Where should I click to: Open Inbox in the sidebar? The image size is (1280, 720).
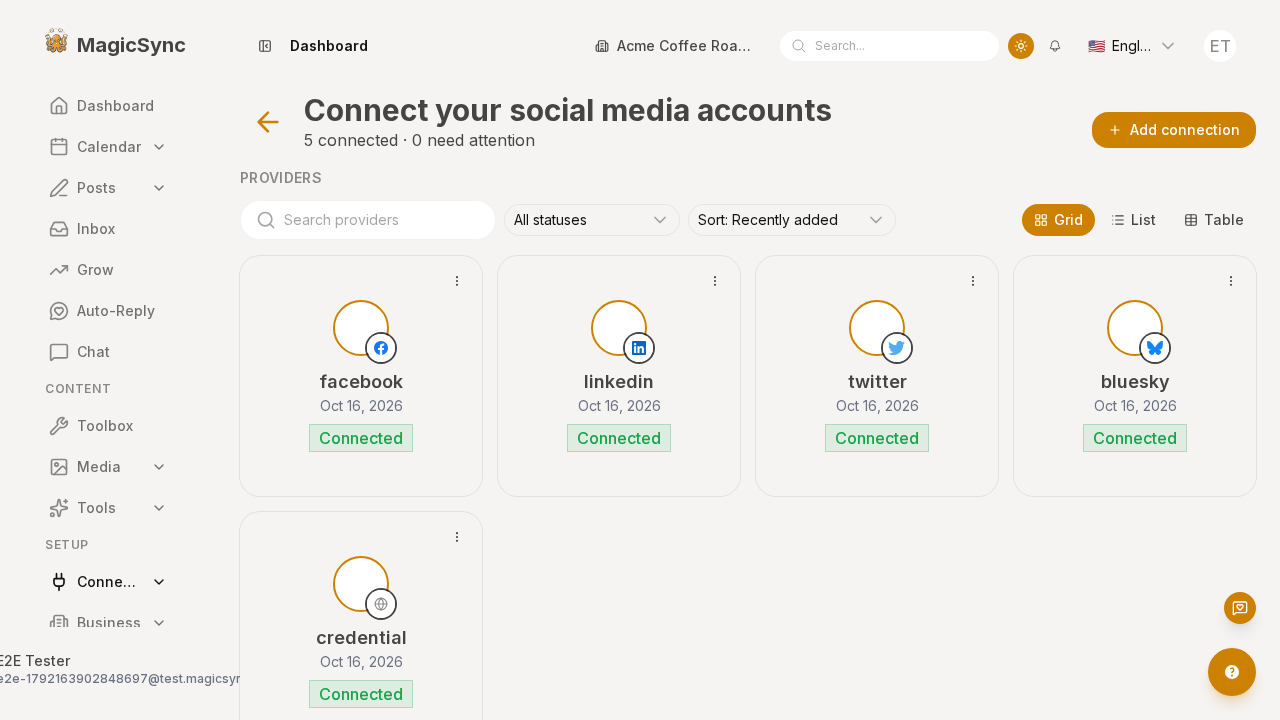108,229
